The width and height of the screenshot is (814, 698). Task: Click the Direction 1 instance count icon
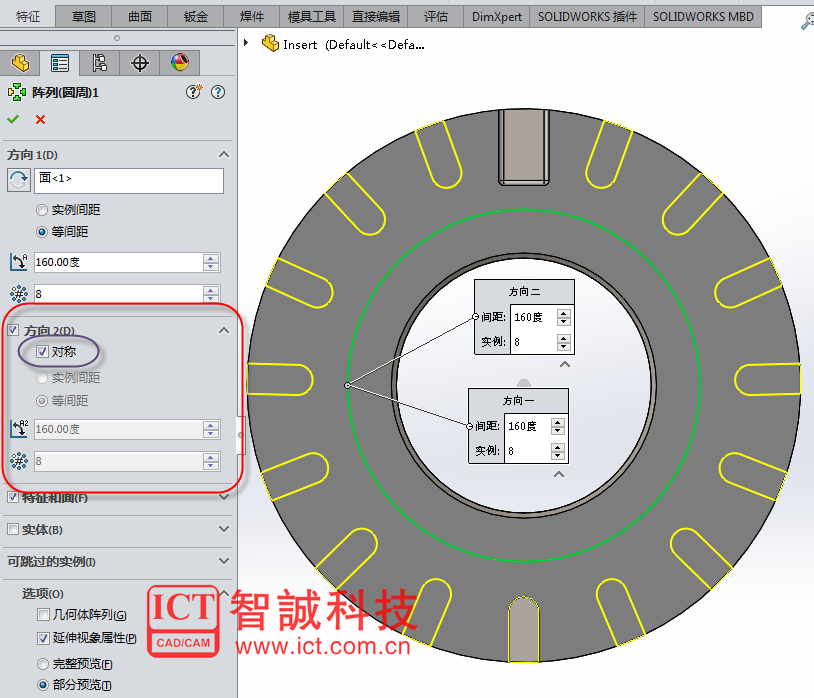tap(19, 294)
